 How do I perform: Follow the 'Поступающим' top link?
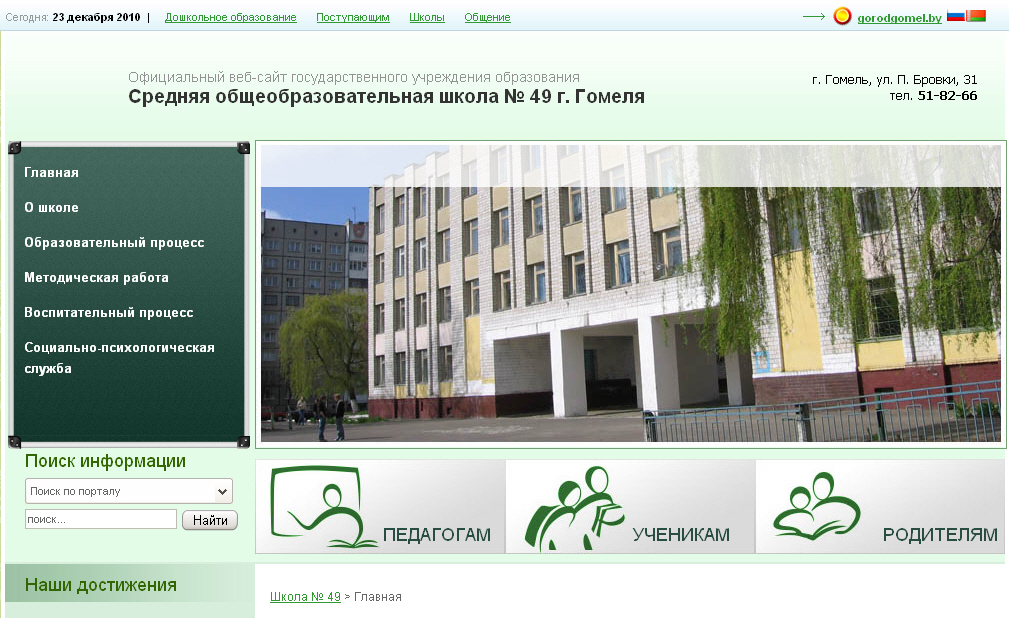coord(353,18)
